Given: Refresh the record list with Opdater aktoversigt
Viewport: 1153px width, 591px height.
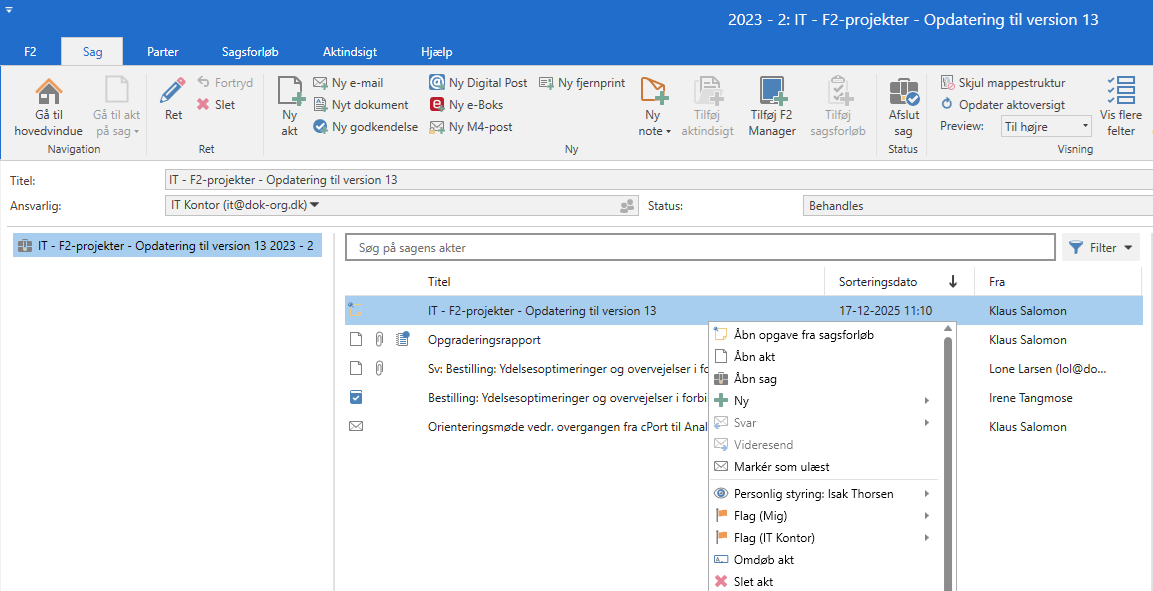Looking at the screenshot, I should tap(1003, 104).
